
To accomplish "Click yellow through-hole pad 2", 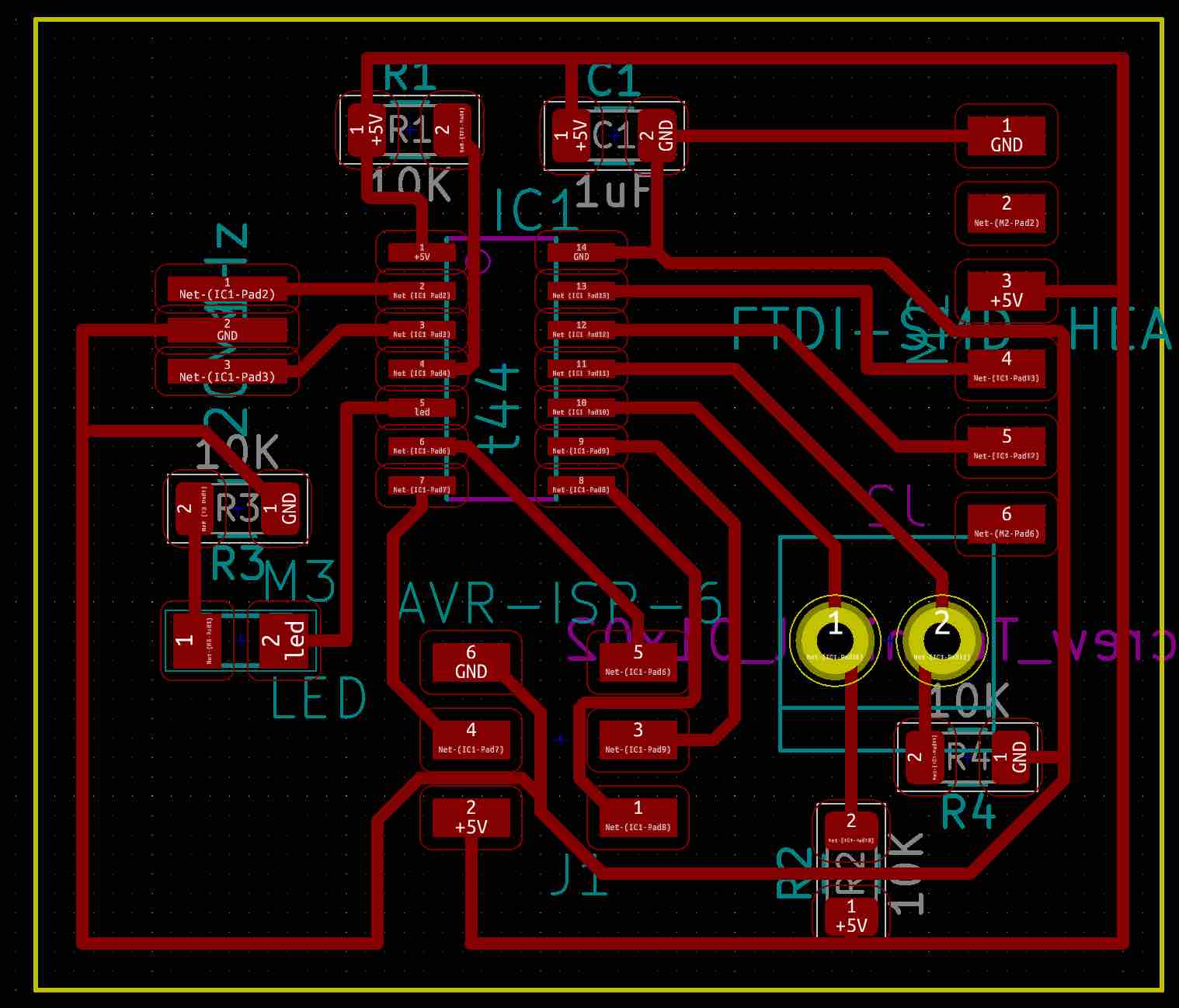I will 941,641.
